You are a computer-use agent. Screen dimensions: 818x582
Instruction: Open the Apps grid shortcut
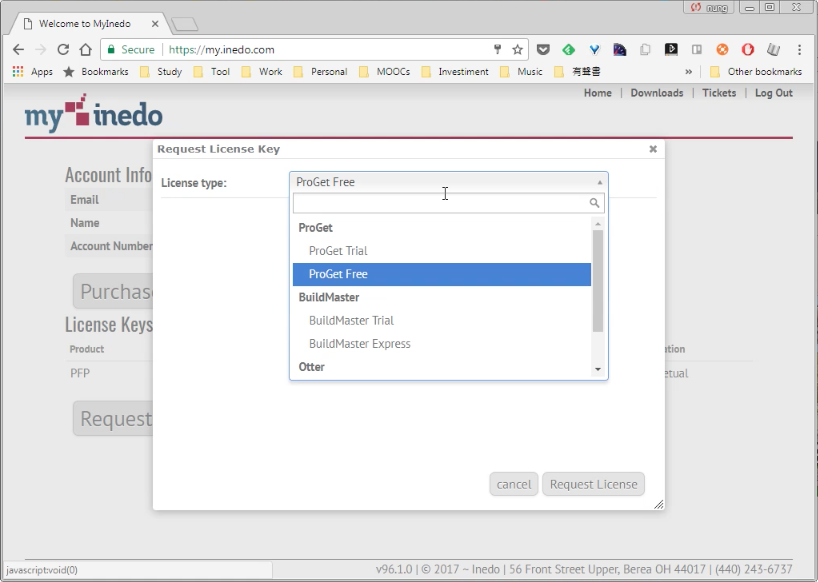point(32,71)
